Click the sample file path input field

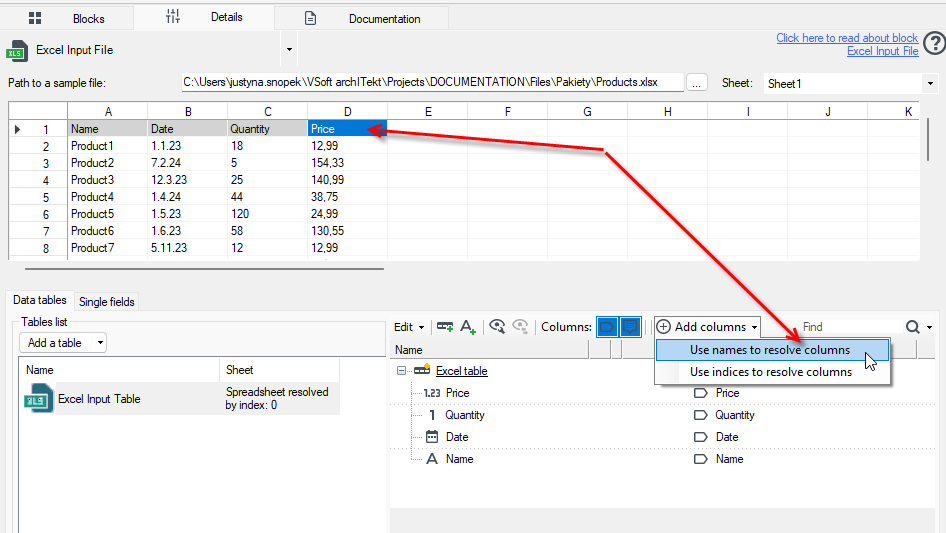point(433,83)
